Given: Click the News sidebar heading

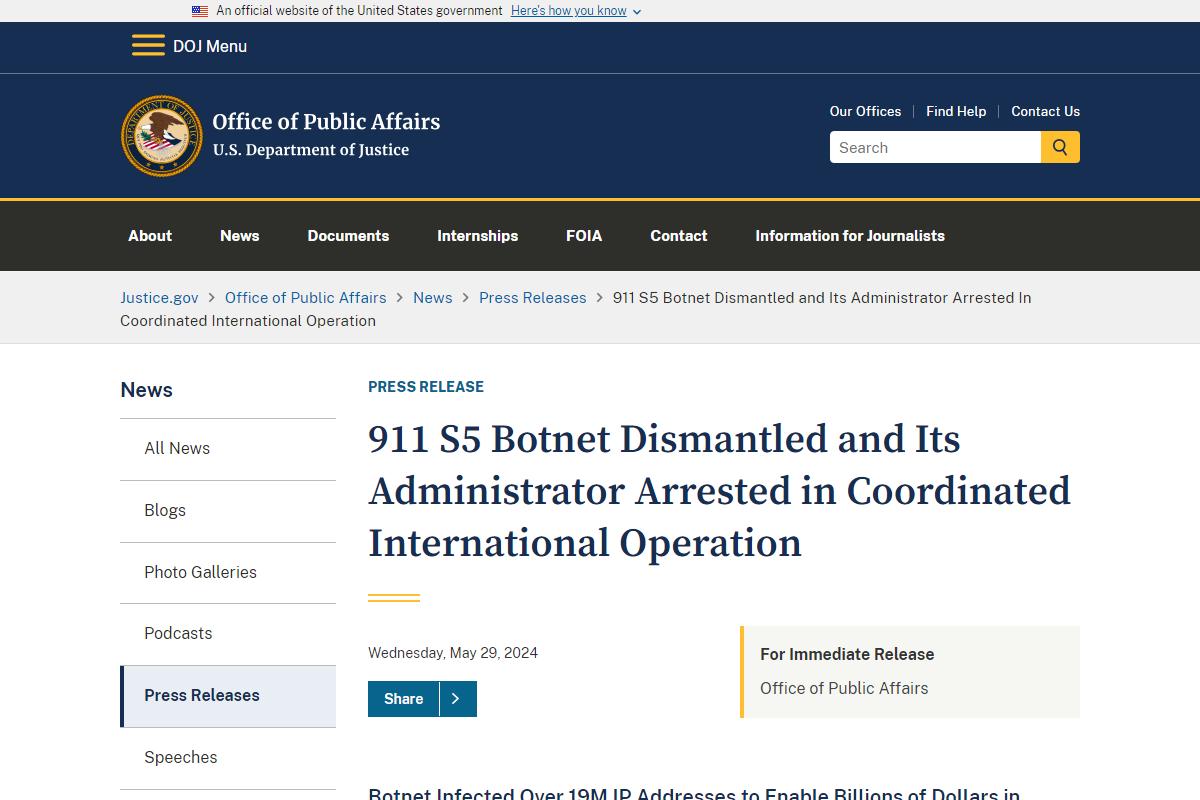Looking at the screenshot, I should pyautogui.click(x=146, y=390).
